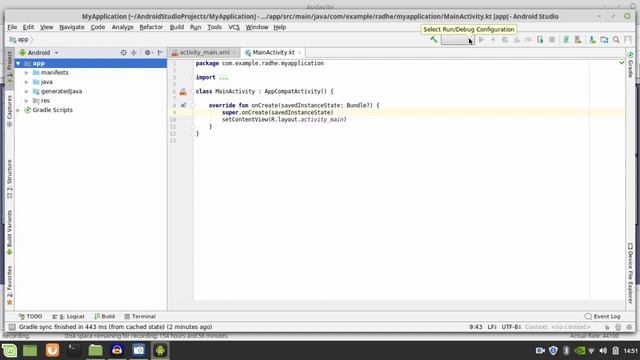Expand the generatedJava folder

[x=27, y=91]
